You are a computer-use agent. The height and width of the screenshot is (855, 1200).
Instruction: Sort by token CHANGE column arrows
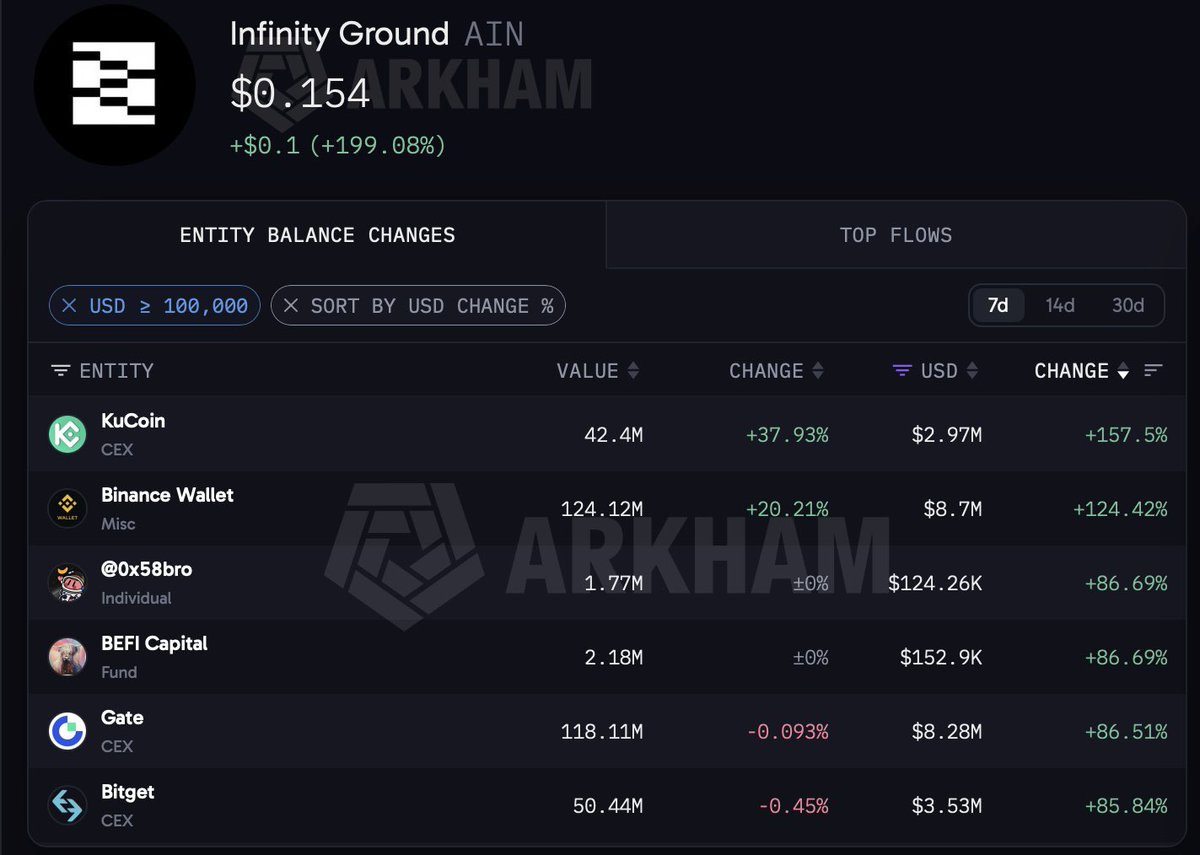coord(817,371)
